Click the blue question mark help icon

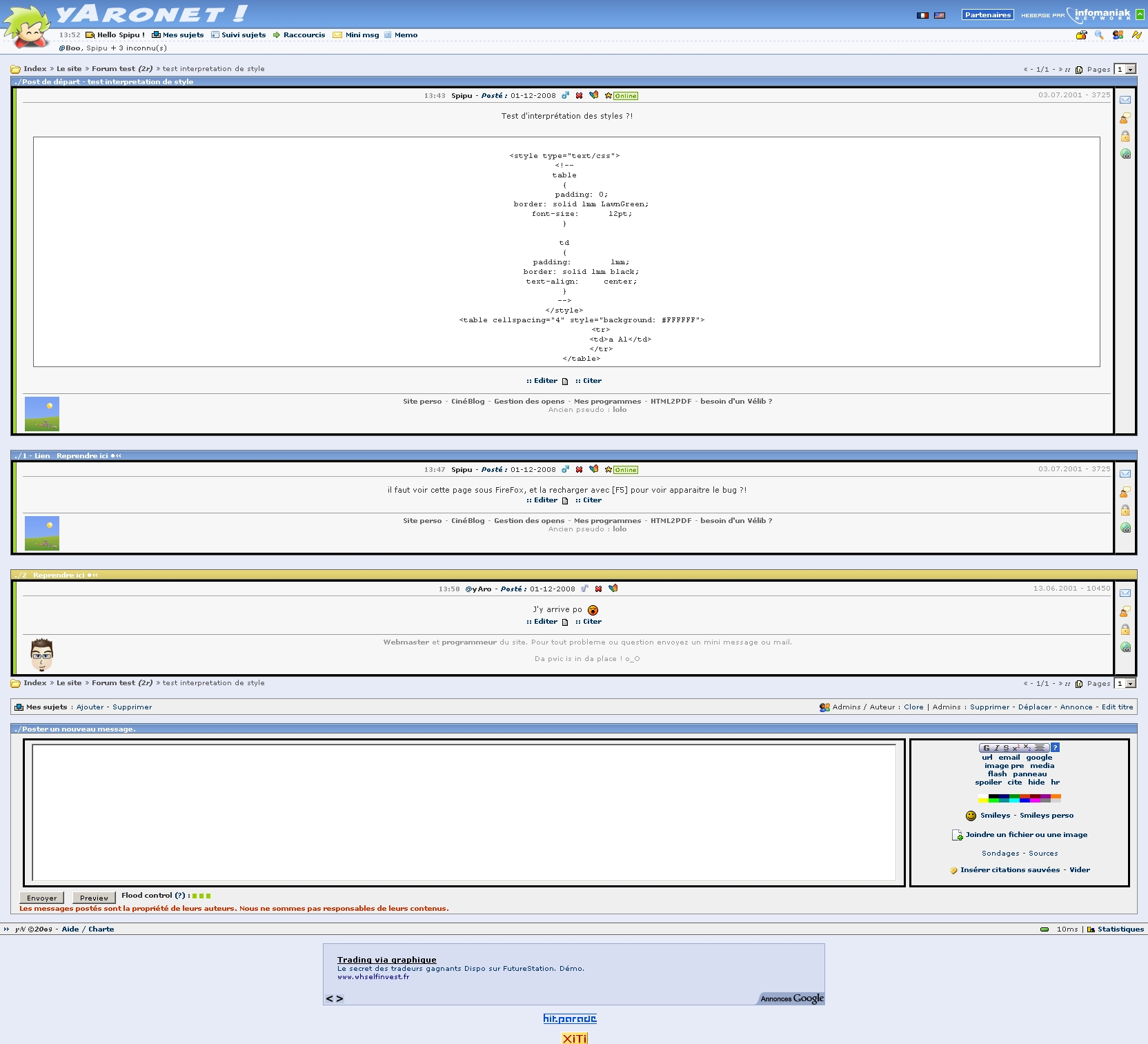[x=1055, y=748]
